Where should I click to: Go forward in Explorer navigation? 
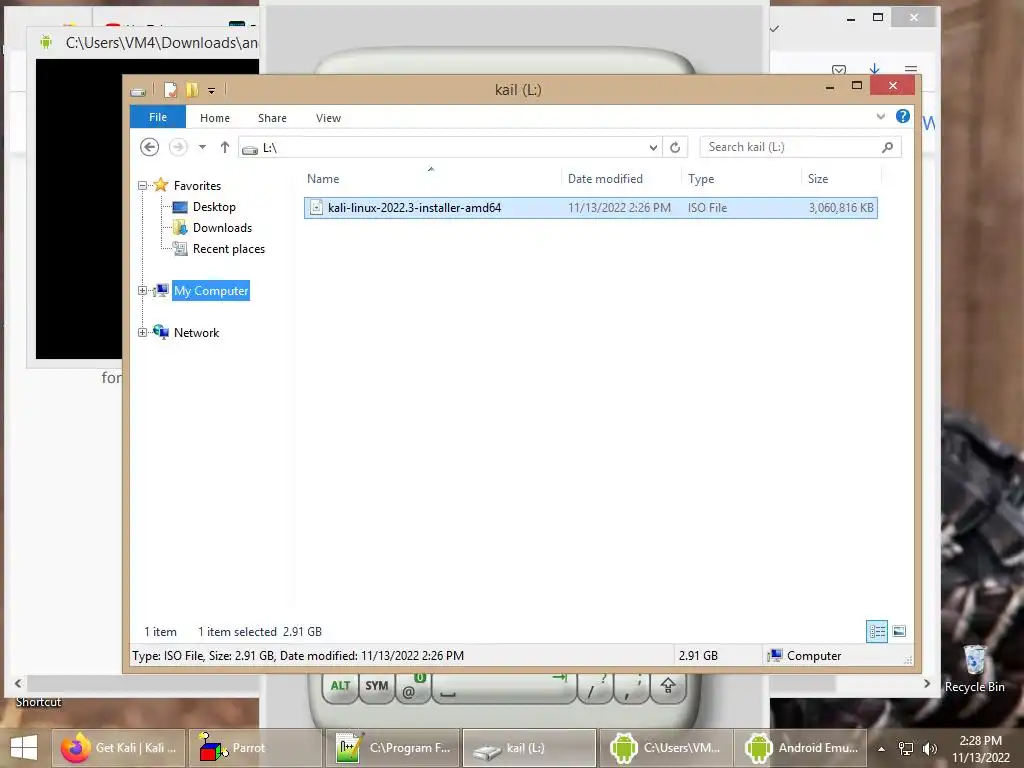(x=178, y=148)
